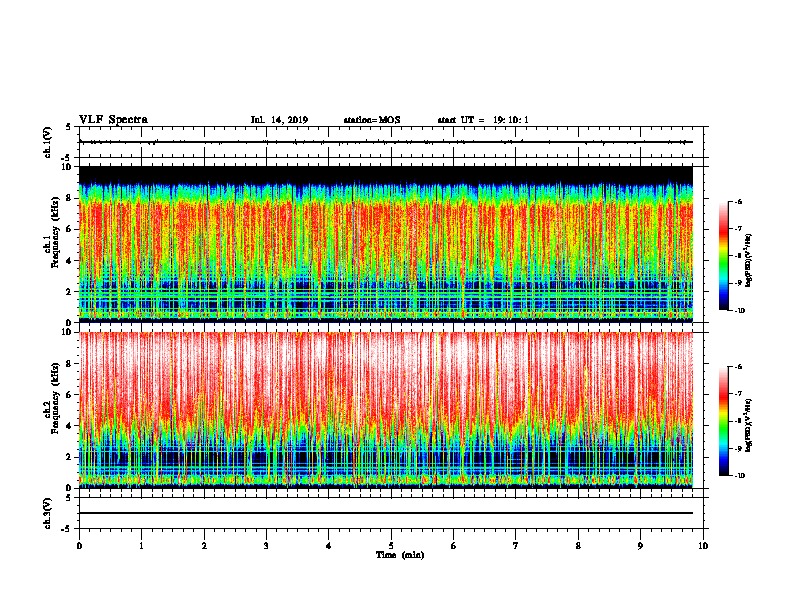Click the 'station=MOS' header label
792x612 pixels.
click(372, 120)
